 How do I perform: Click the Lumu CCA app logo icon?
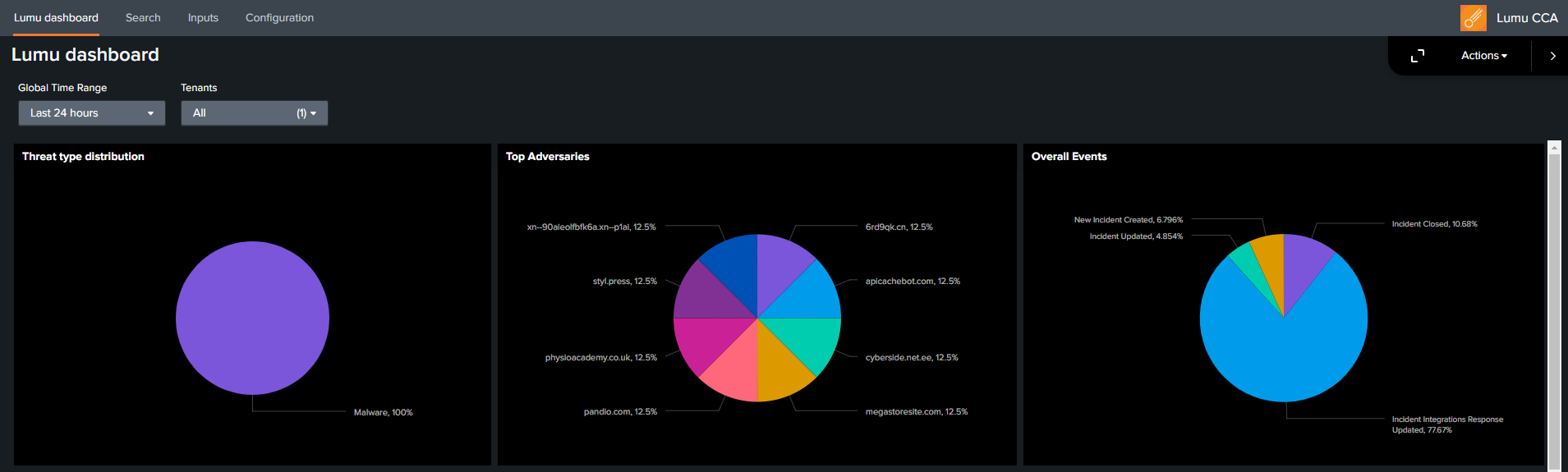(1473, 18)
